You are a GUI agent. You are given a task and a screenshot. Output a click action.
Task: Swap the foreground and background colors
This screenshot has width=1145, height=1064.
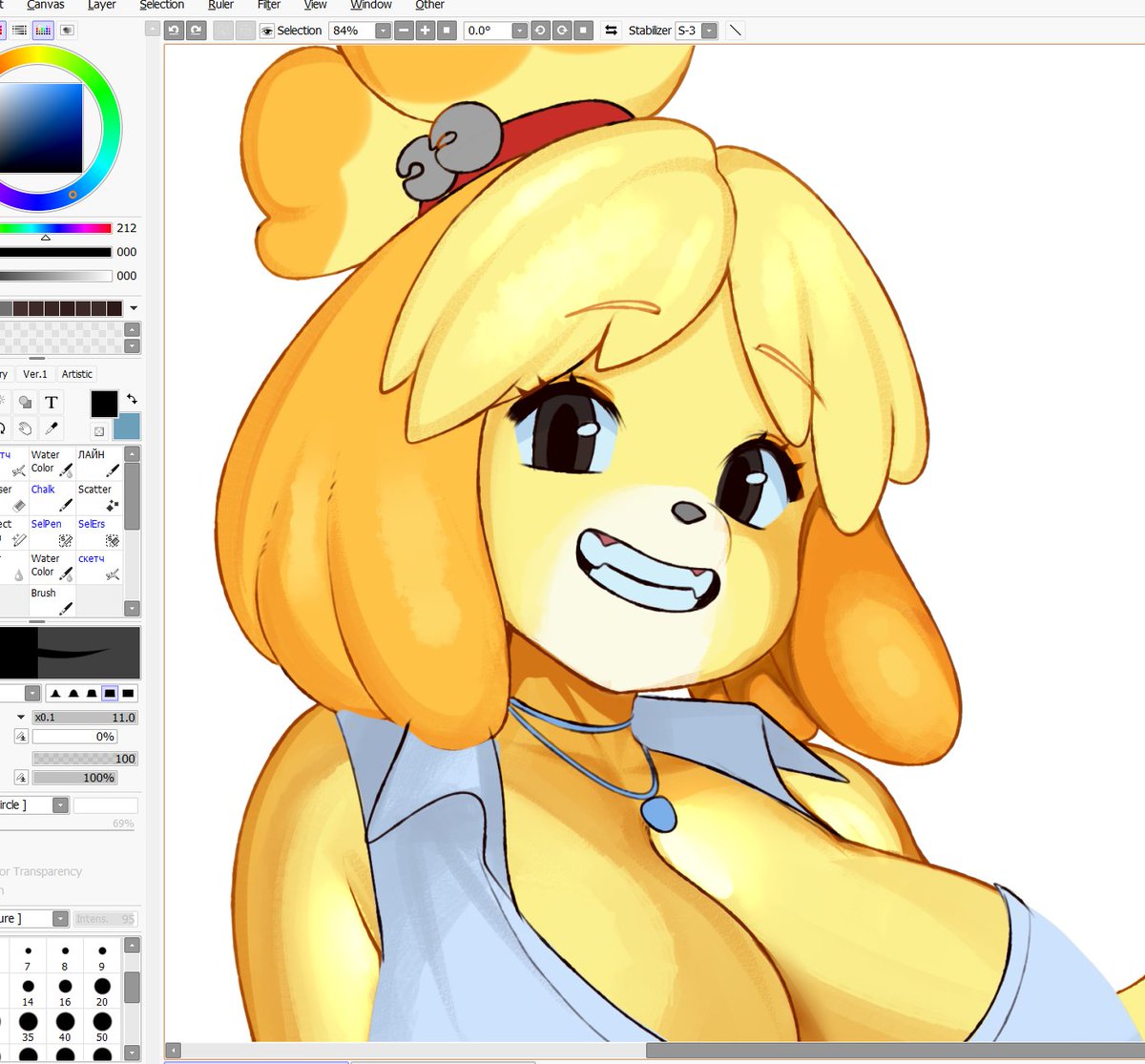(x=132, y=399)
